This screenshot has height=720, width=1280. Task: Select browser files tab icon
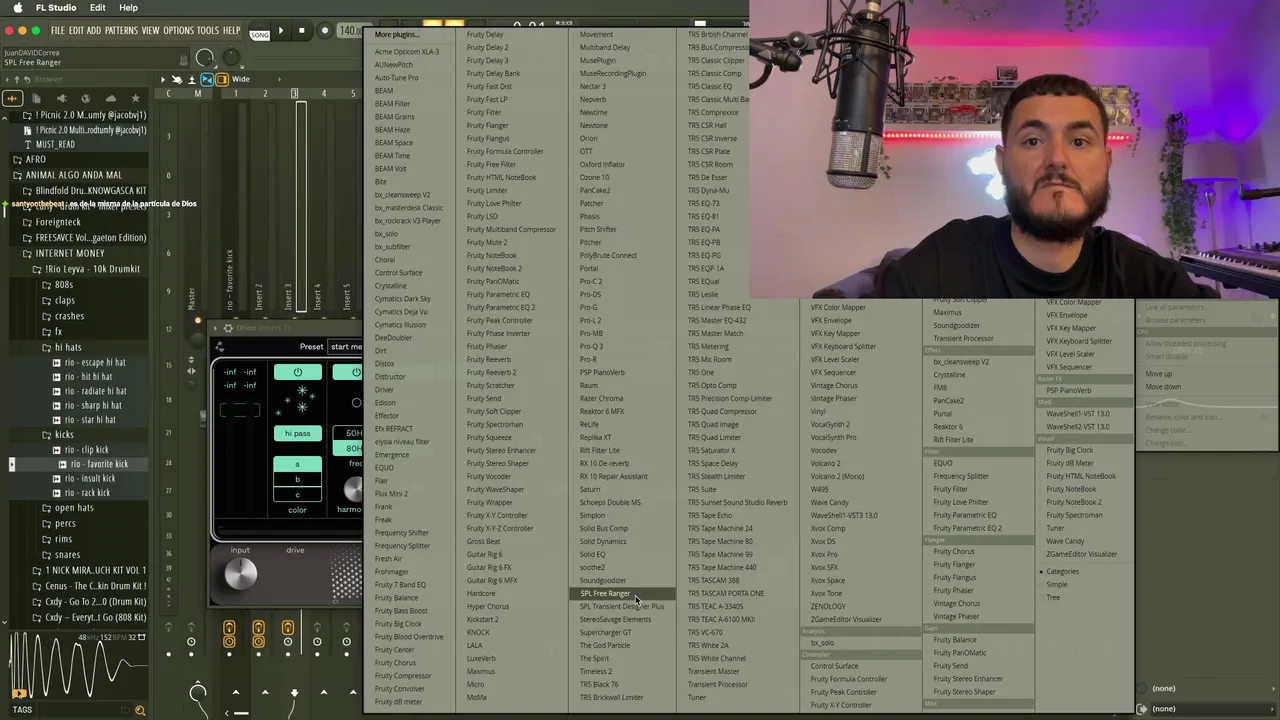[x=36, y=98]
